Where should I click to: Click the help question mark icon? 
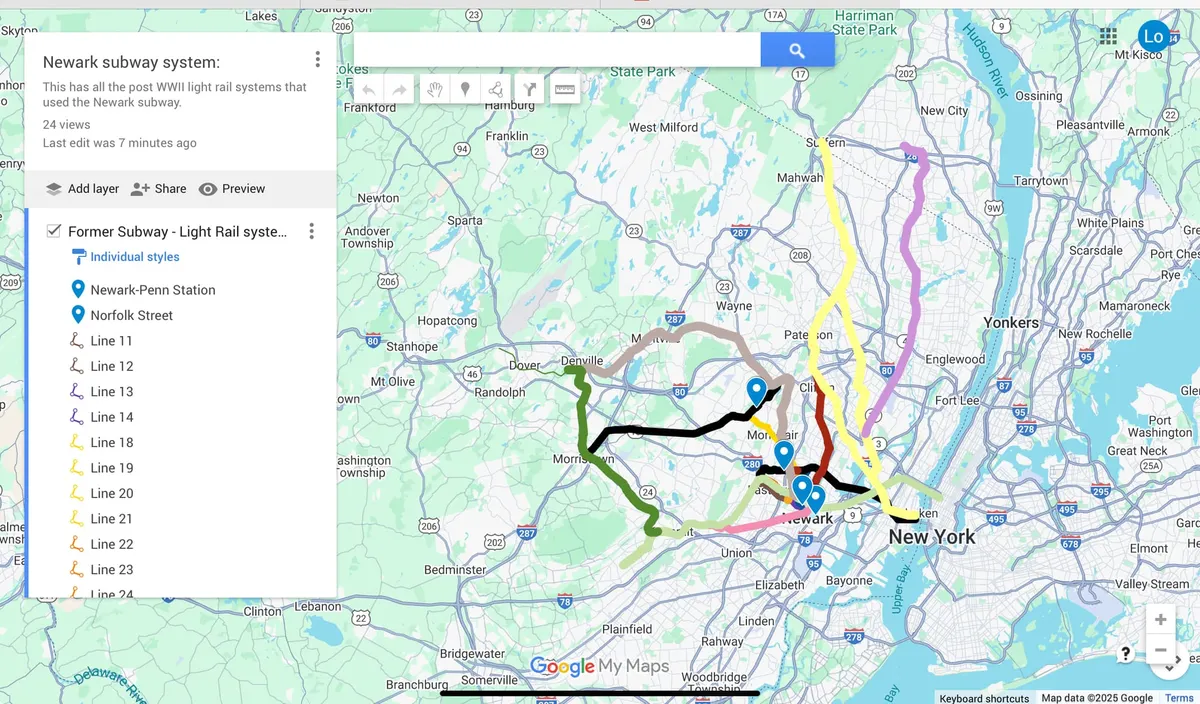tap(1126, 654)
